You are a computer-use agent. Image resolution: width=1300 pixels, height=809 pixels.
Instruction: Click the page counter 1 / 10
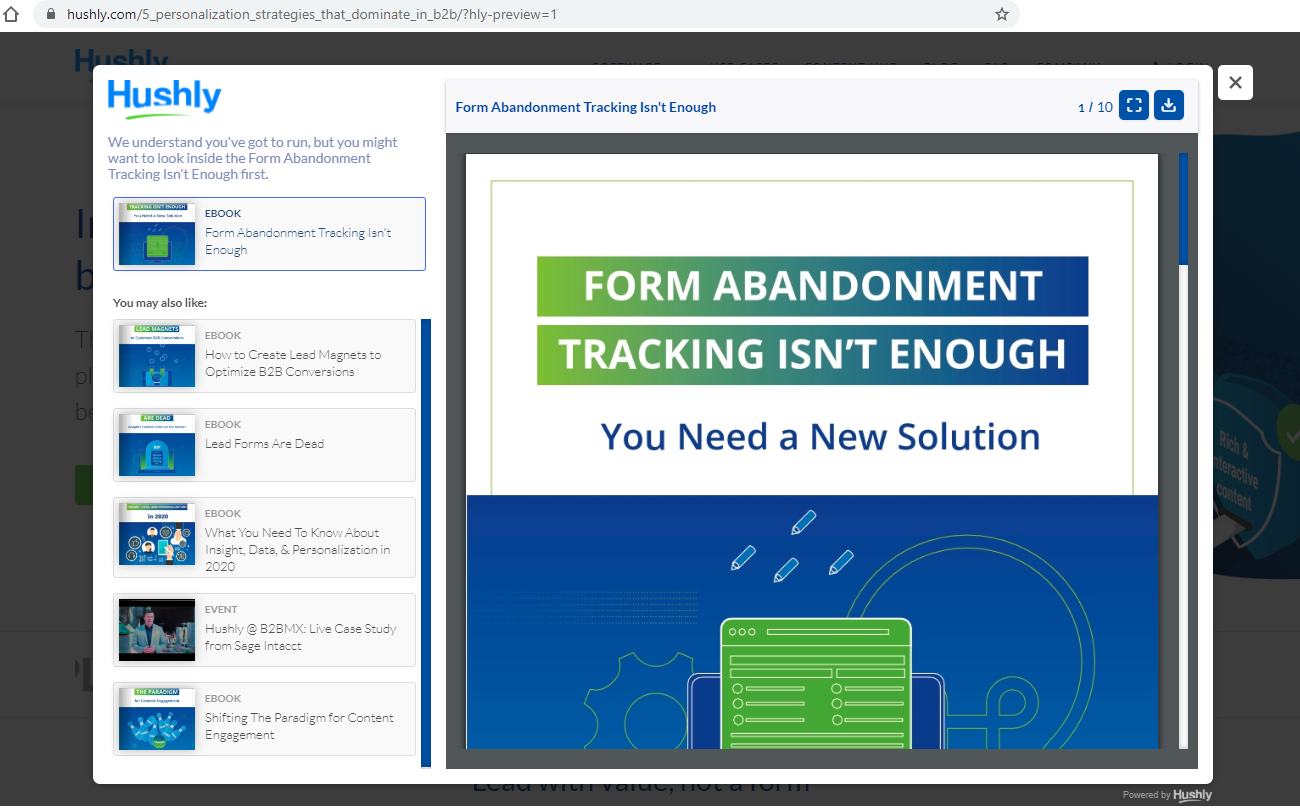click(1095, 107)
